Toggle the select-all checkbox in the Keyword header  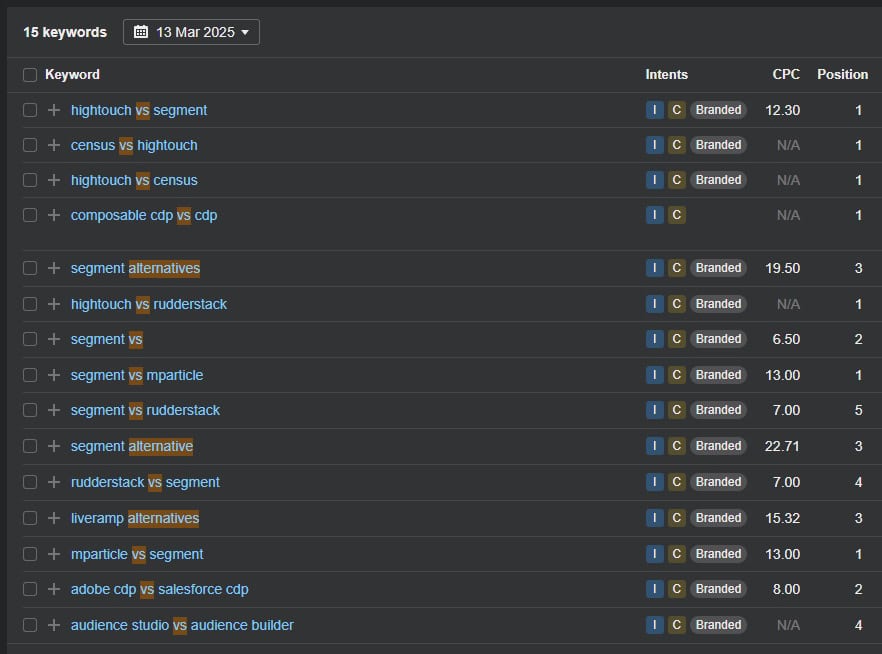30,75
